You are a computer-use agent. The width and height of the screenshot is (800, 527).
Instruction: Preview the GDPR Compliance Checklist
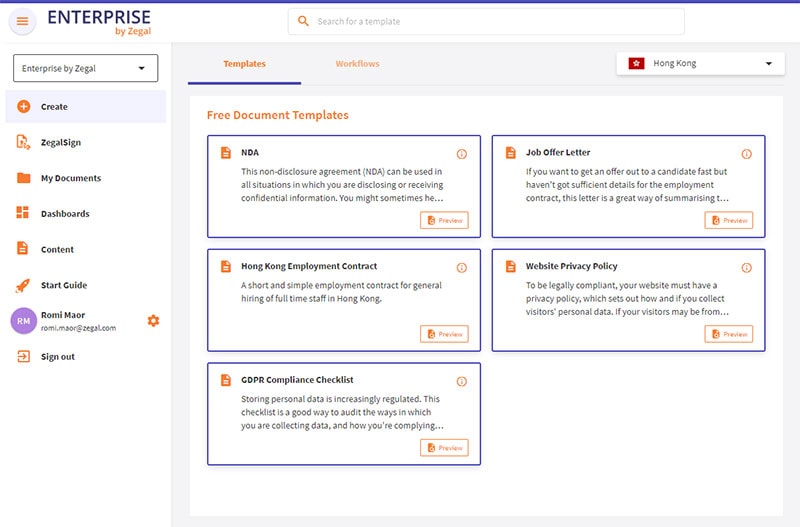(444, 448)
